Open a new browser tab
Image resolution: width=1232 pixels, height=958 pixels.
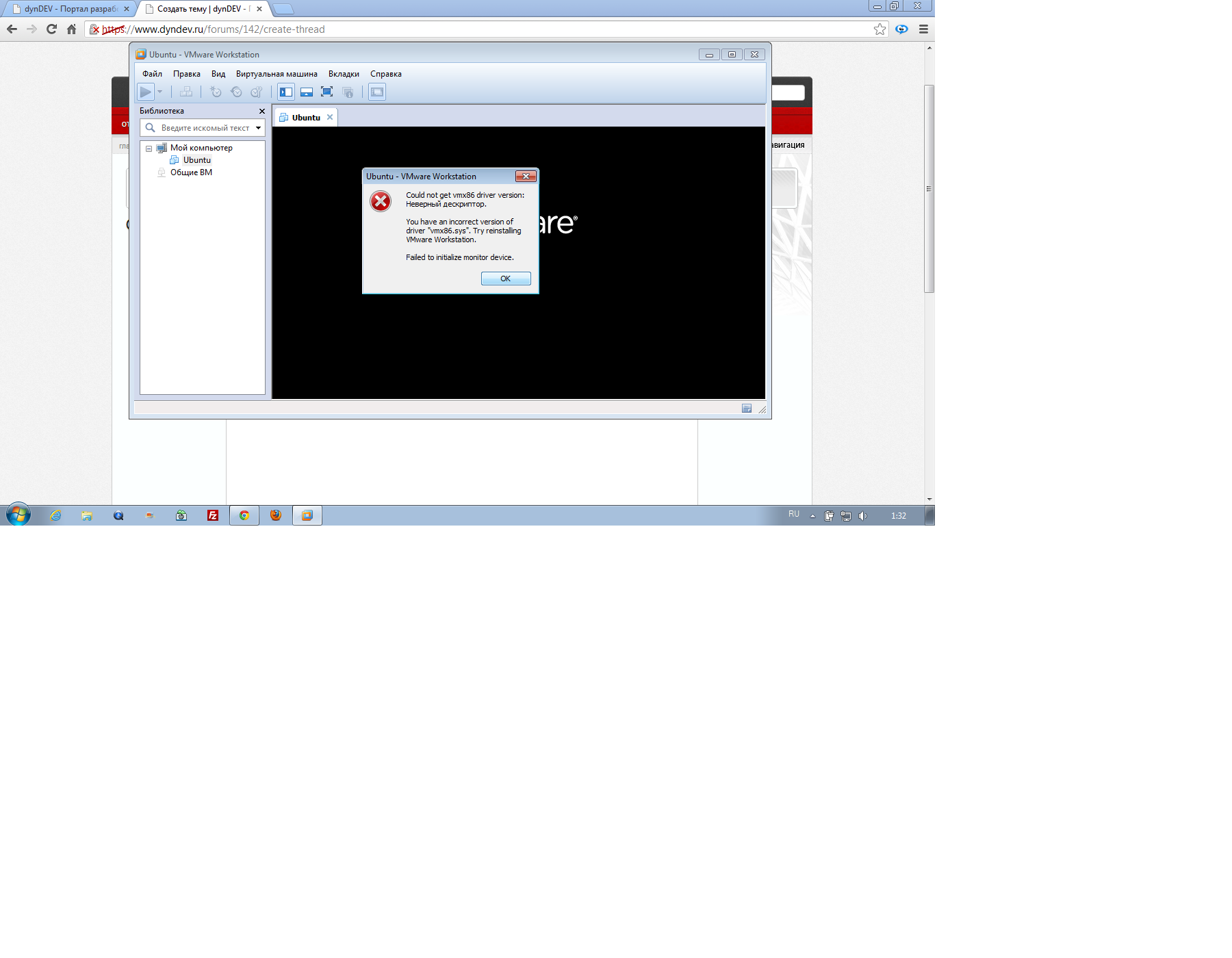pos(283,9)
